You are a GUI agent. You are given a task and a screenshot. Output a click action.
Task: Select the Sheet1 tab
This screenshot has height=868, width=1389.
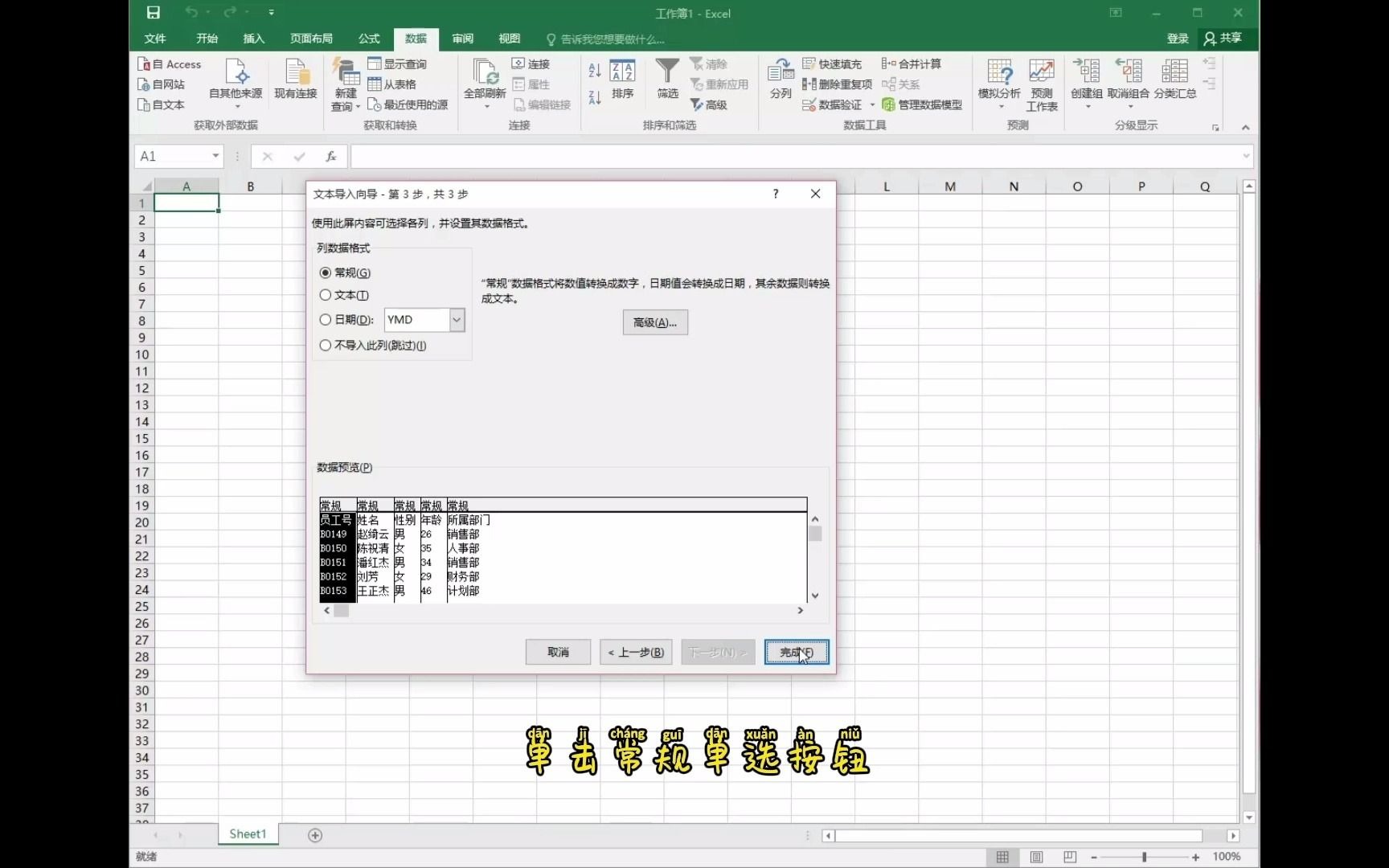pyautogui.click(x=248, y=834)
